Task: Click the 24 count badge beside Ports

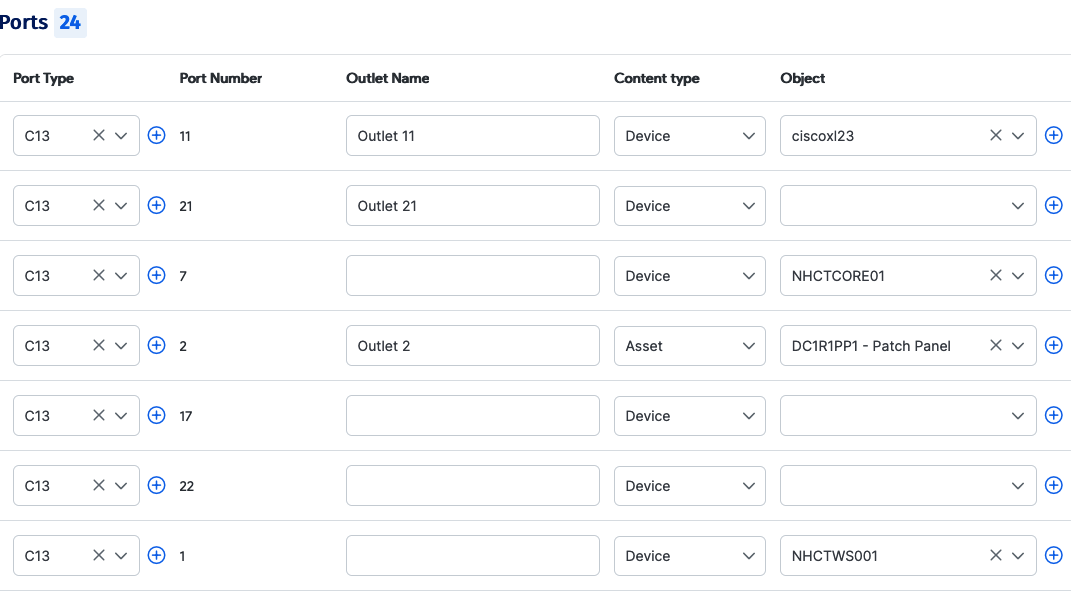Action: pyautogui.click(x=69, y=22)
